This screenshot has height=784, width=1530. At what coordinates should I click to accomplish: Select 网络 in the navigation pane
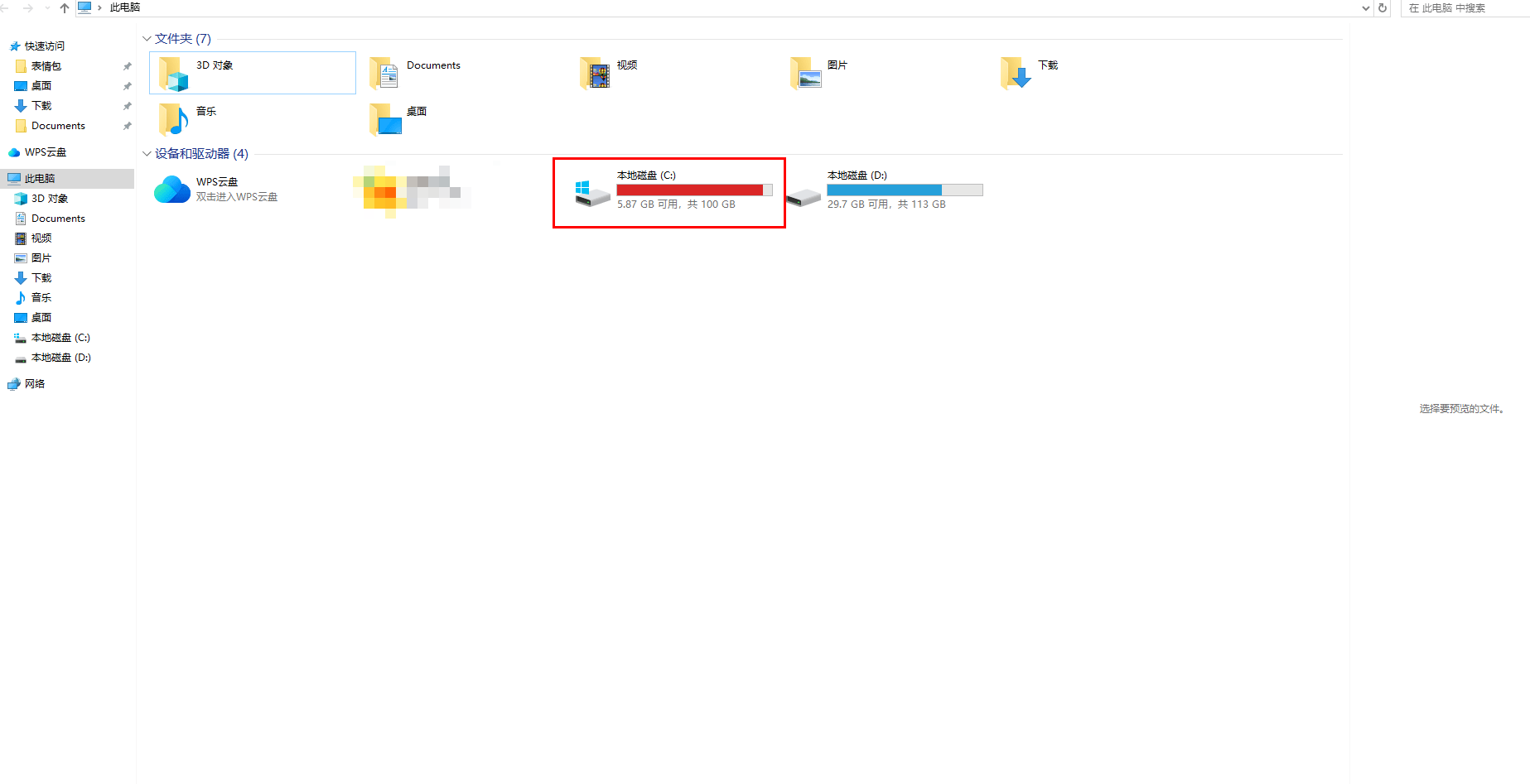click(35, 384)
